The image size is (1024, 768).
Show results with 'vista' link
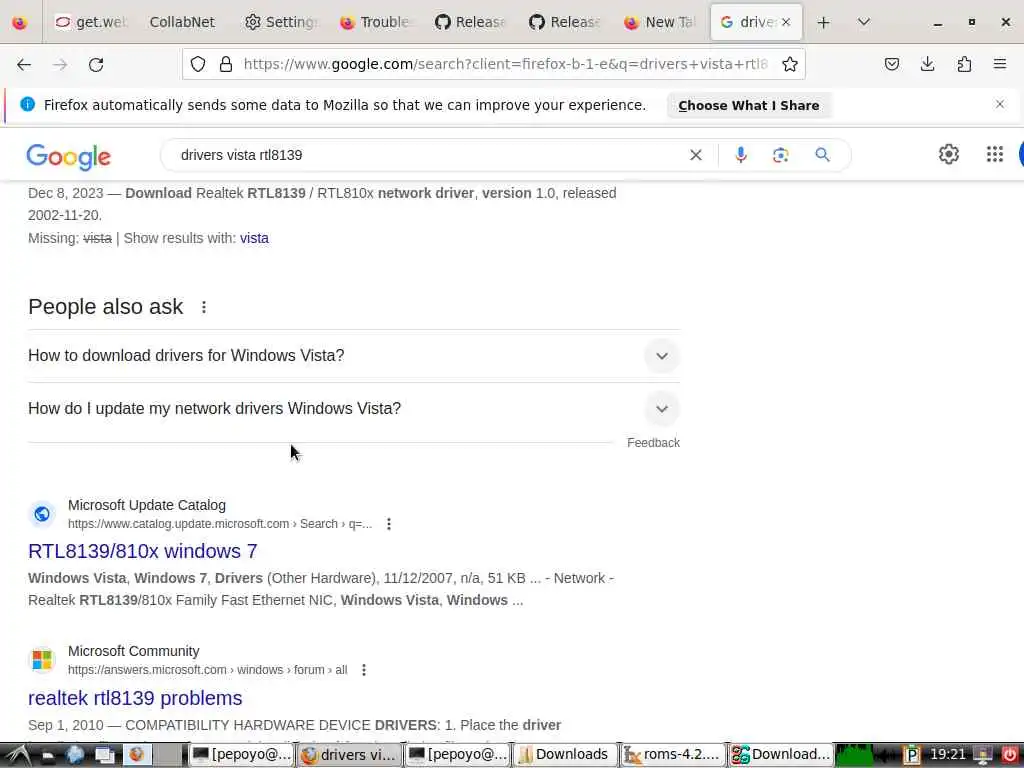point(254,238)
